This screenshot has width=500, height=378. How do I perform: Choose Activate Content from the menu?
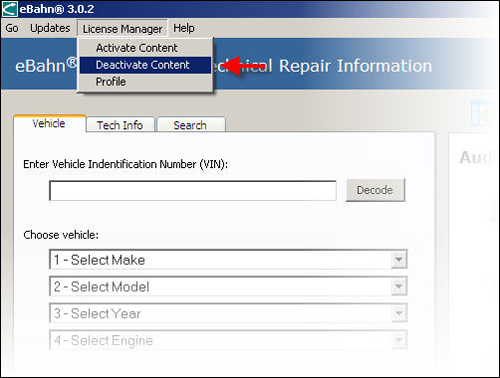click(145, 48)
